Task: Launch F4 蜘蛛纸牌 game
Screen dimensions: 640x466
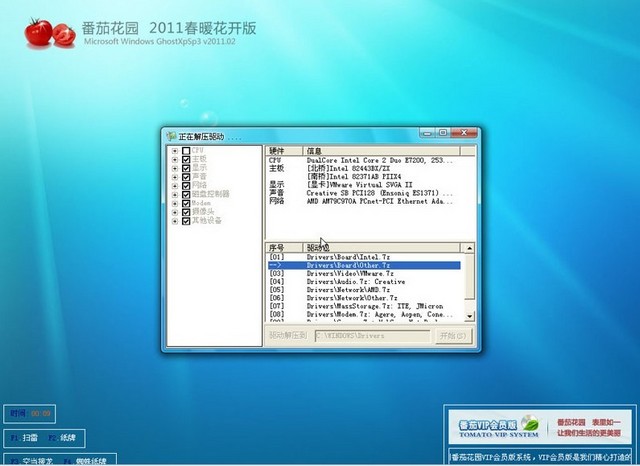Action: coord(85,462)
